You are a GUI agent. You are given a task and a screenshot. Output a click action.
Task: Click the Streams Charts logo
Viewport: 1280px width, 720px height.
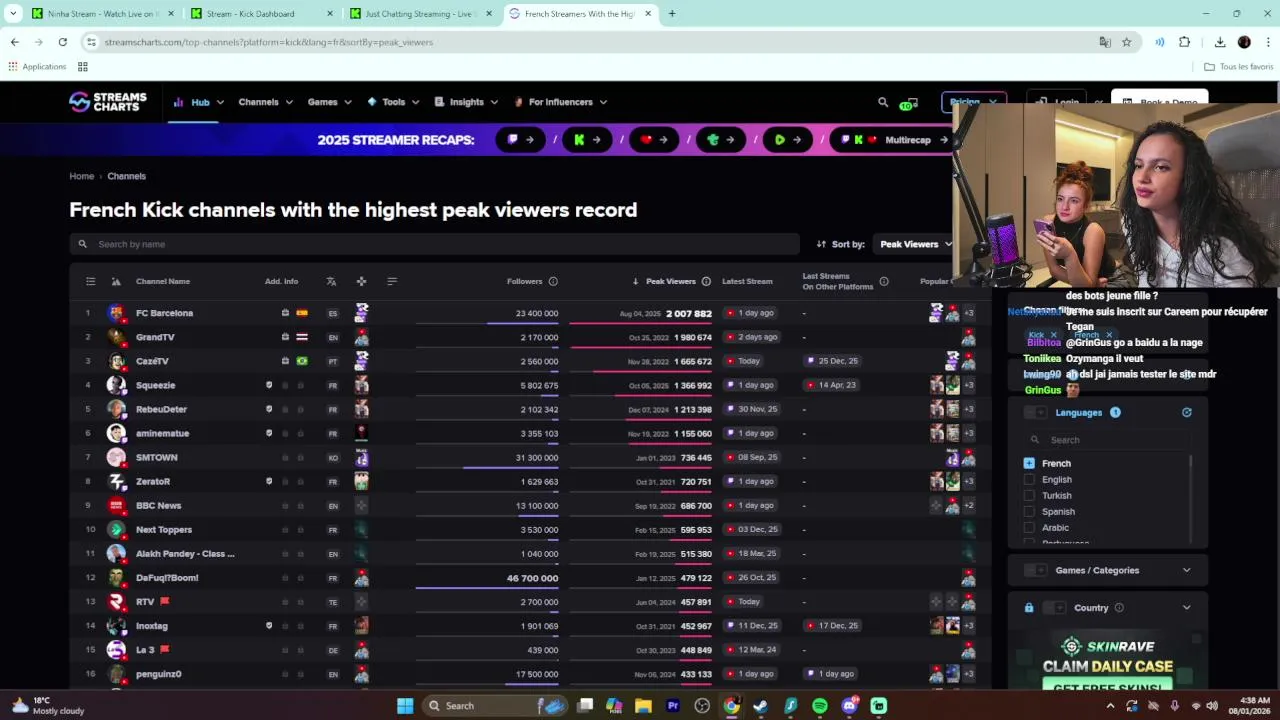108,102
